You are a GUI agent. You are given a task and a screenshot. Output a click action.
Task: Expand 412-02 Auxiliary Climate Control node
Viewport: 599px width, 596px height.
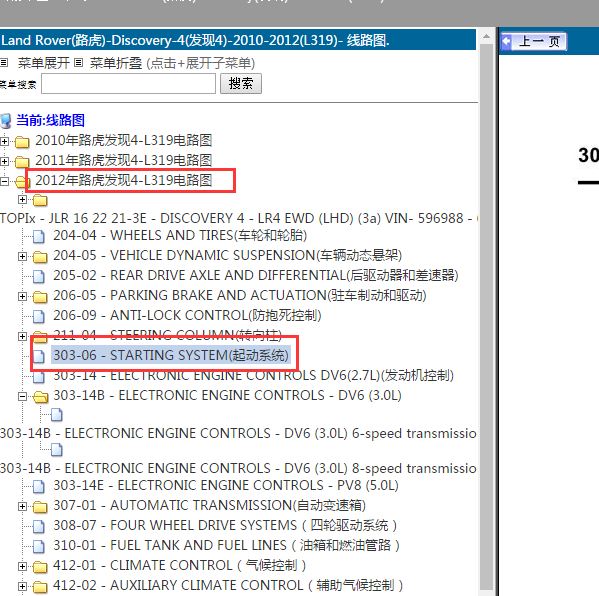pos(23,586)
